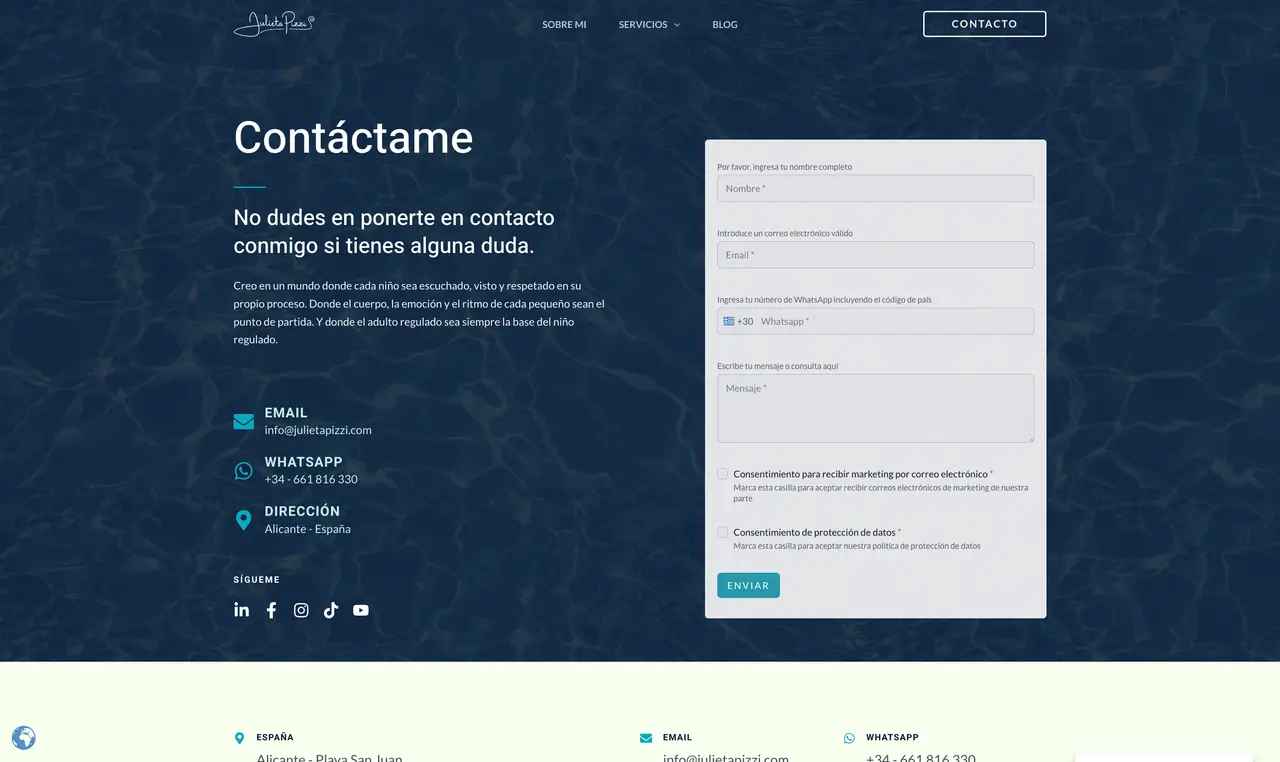This screenshot has width=1280, height=762.
Task: Click the footer "ESPAÑA" label
Action: click(275, 737)
